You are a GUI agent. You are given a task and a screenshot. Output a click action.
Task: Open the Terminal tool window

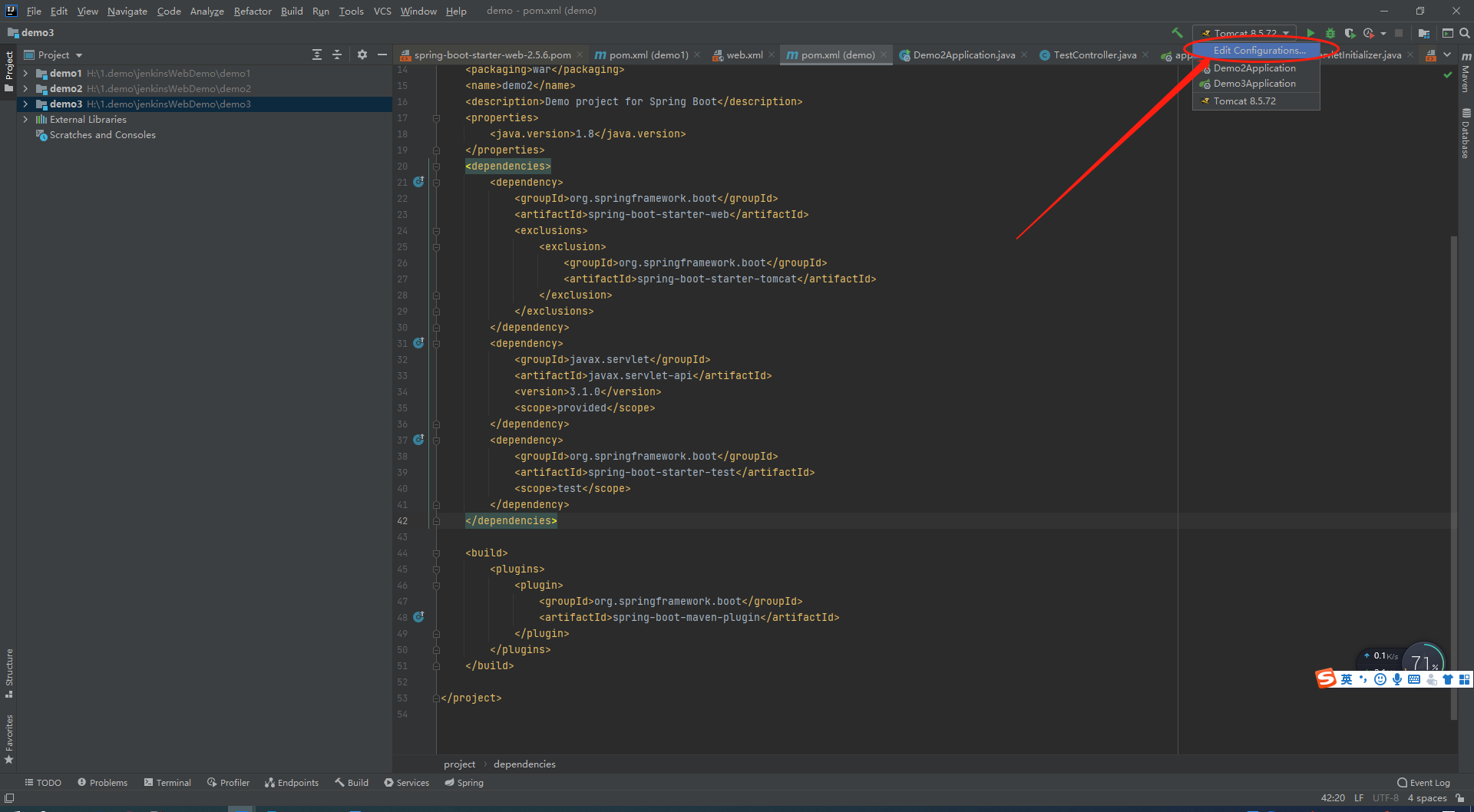point(167,783)
